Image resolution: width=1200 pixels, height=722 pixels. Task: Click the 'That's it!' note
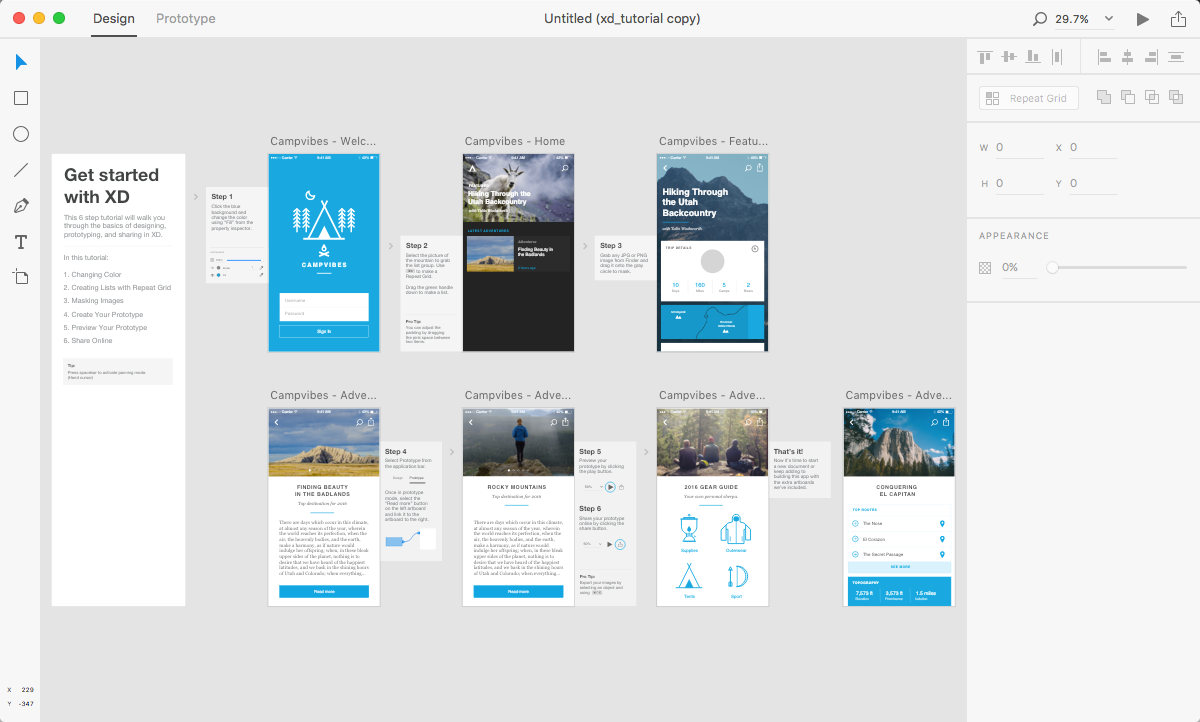click(x=800, y=469)
